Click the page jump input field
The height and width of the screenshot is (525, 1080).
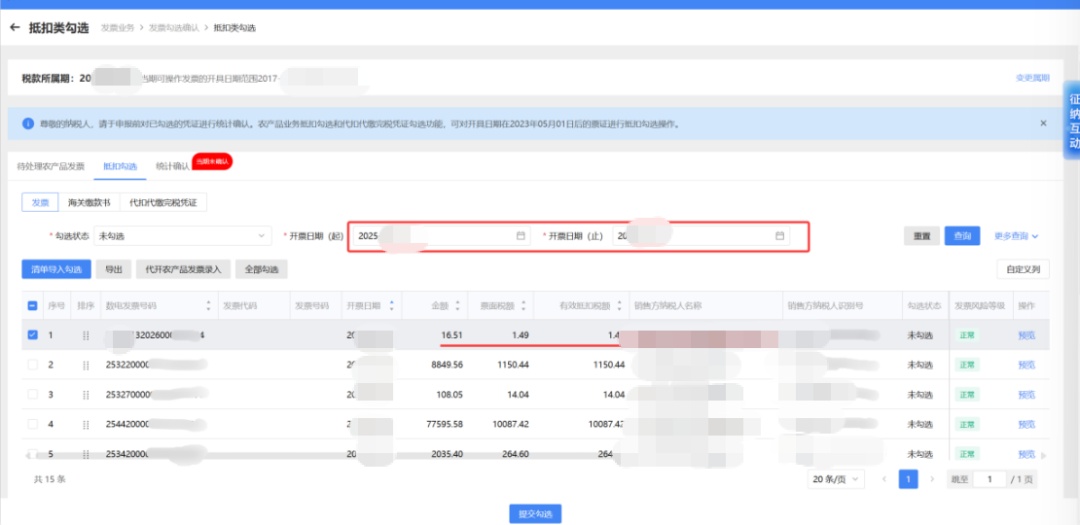coord(989,479)
